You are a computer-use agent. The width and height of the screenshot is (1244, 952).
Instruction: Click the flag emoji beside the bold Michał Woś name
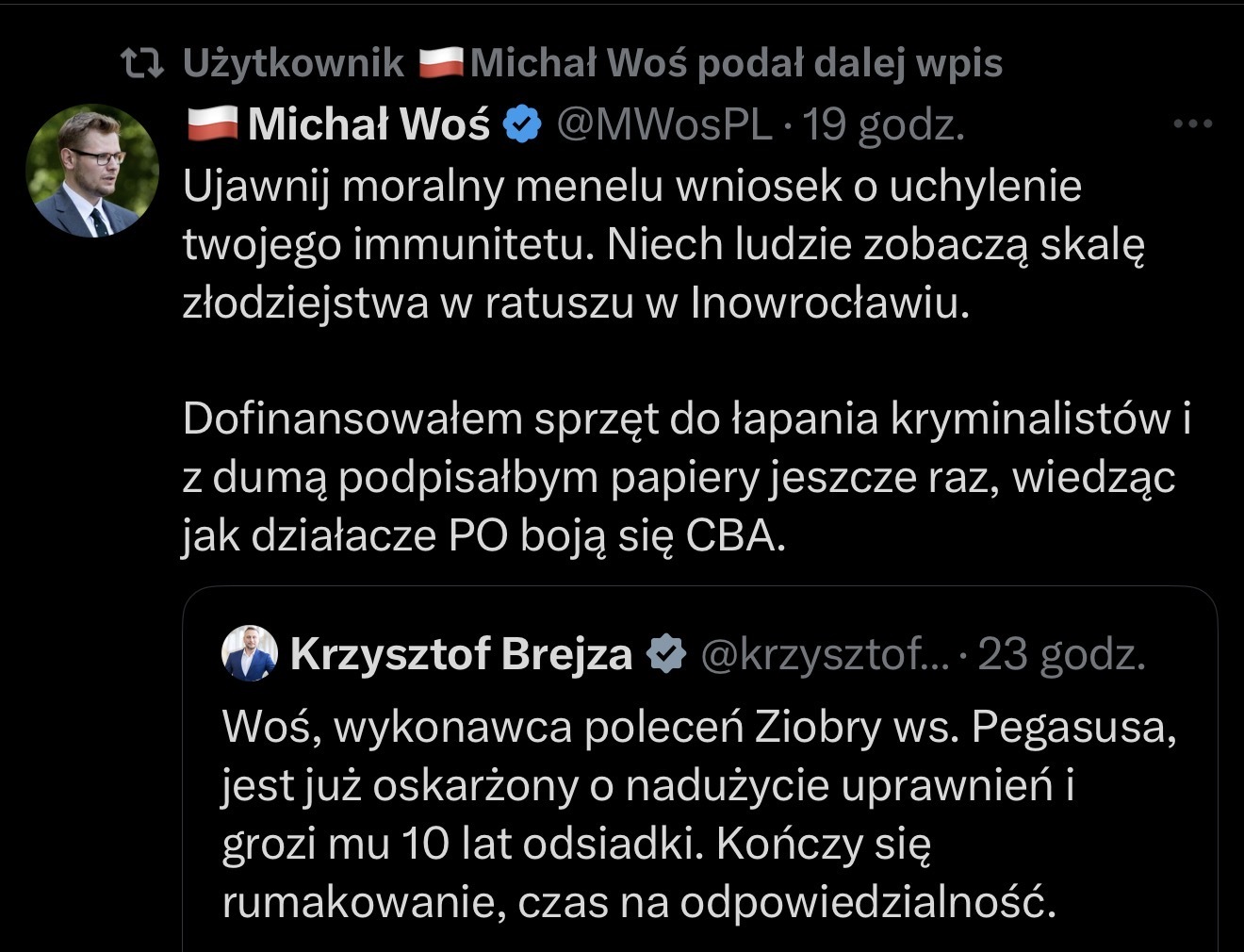(x=212, y=124)
